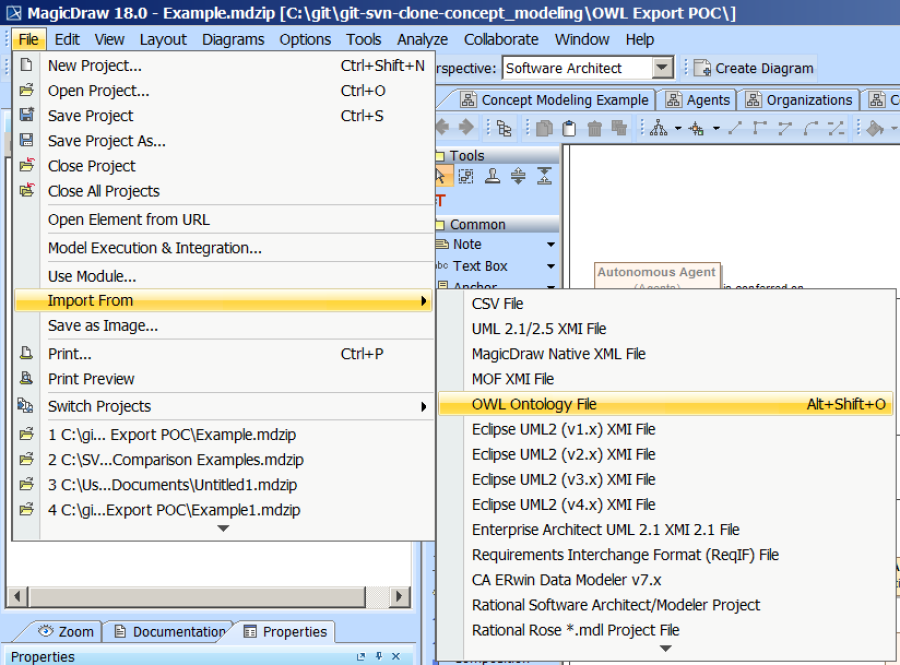Click the Print Preview icon

click(26, 378)
